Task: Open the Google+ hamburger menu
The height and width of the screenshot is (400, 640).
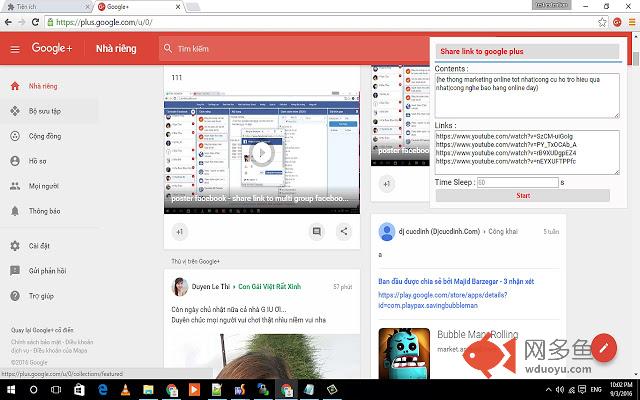Action: point(15,49)
